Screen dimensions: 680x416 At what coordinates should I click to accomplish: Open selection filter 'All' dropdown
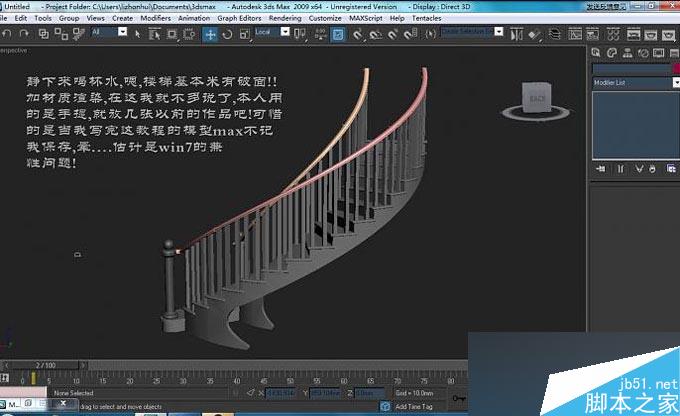(122, 32)
